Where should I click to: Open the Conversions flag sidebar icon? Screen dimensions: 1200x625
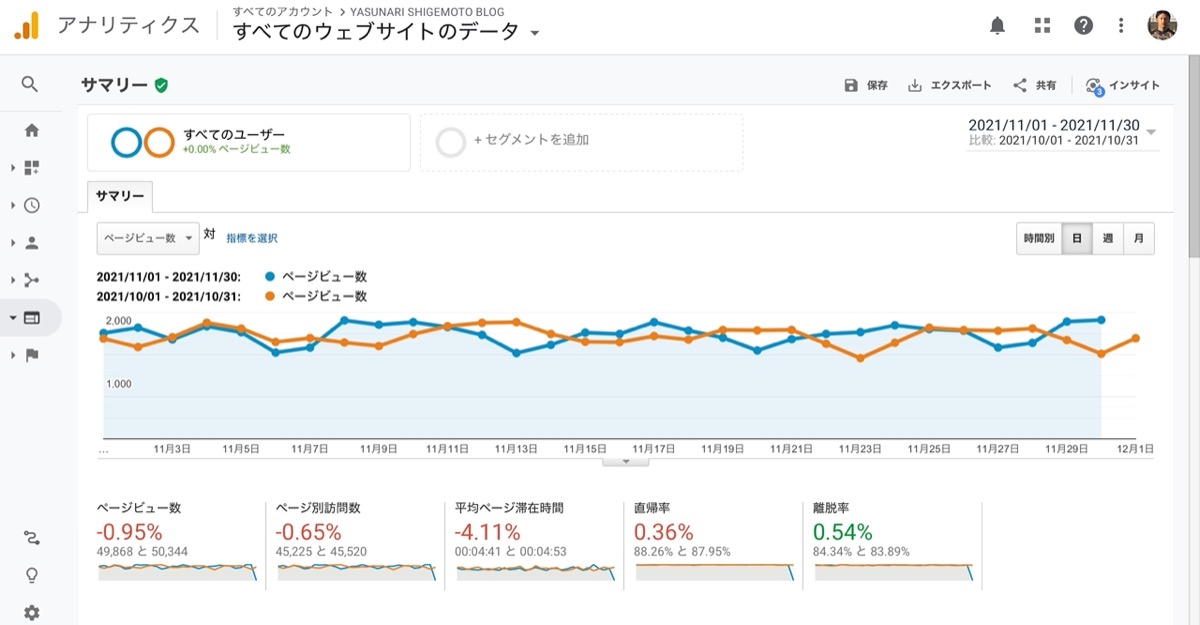32,355
